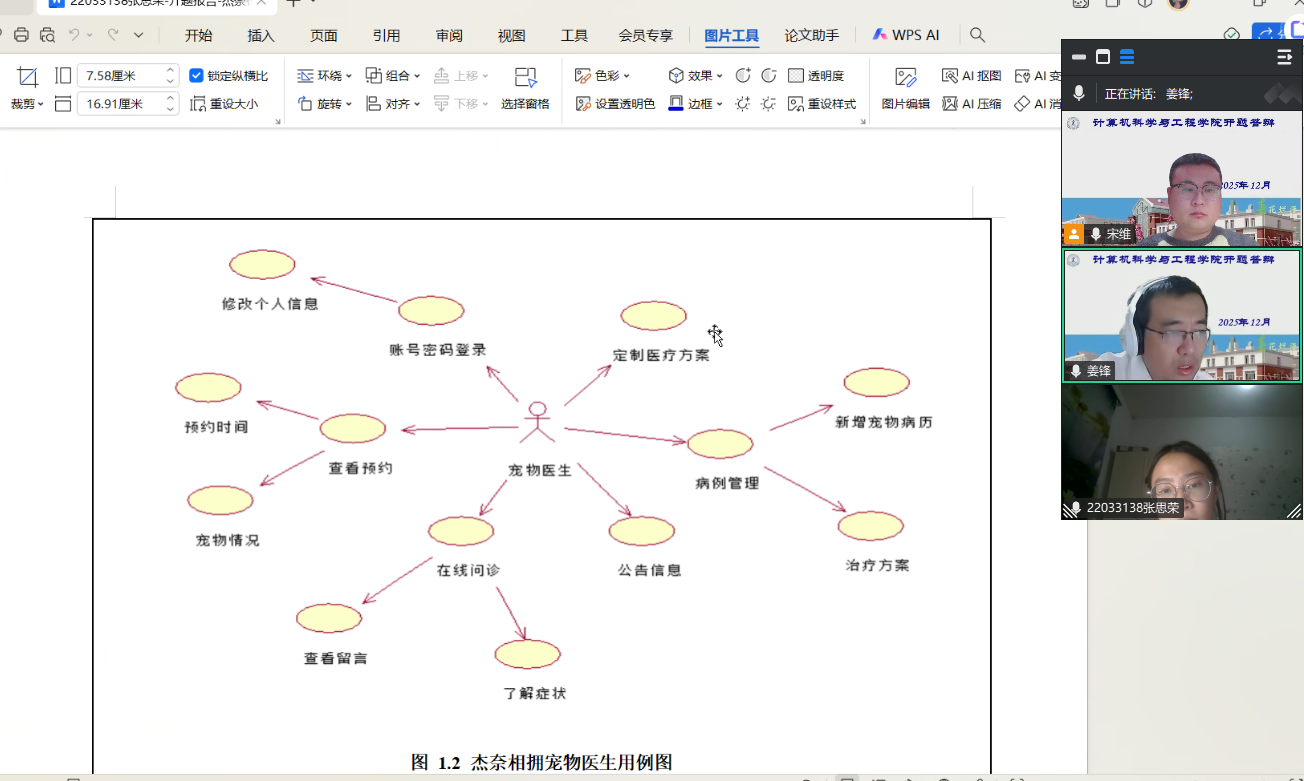The image size is (1304, 781).
Task: Click Set Transparent Color (设置透明色)
Action: click(x=616, y=103)
